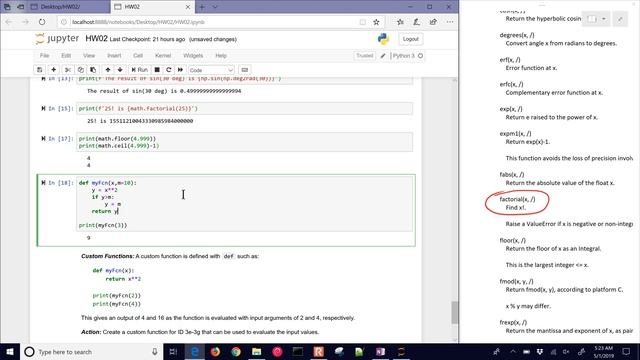This screenshot has width=640, height=360.
Task: Click the kernel idle circle indicator
Action: [420, 56]
